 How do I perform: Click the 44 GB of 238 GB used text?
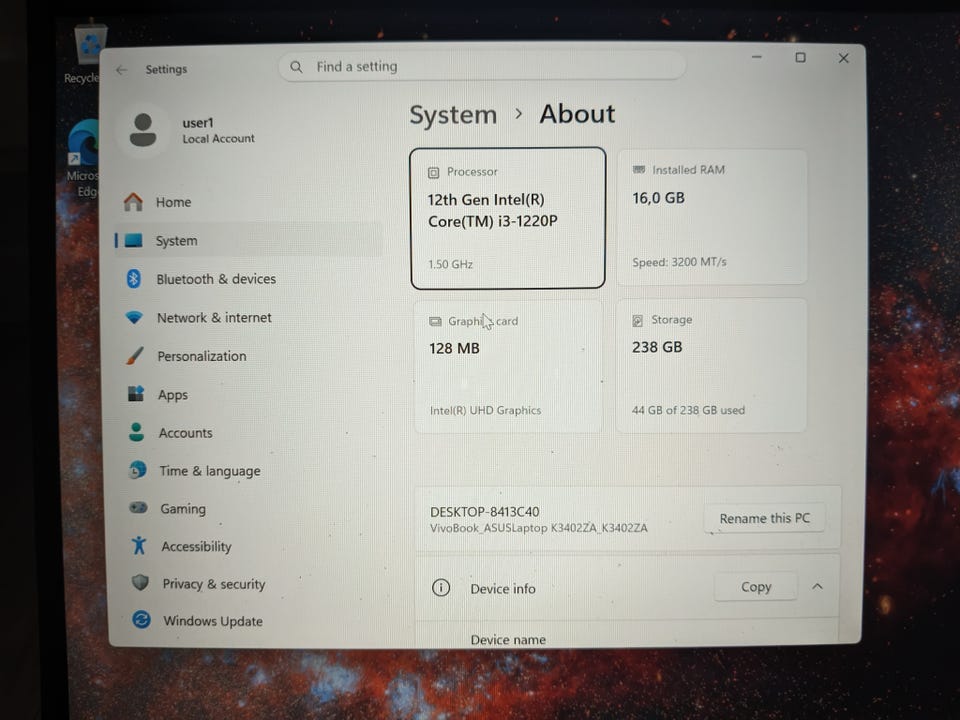click(x=688, y=410)
